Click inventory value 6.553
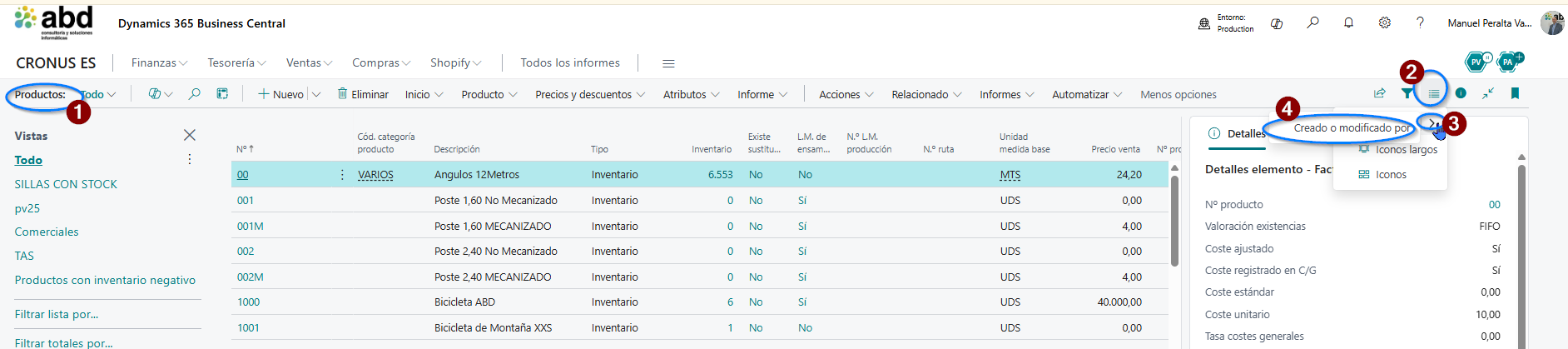The width and height of the screenshot is (1568, 349). point(721,174)
